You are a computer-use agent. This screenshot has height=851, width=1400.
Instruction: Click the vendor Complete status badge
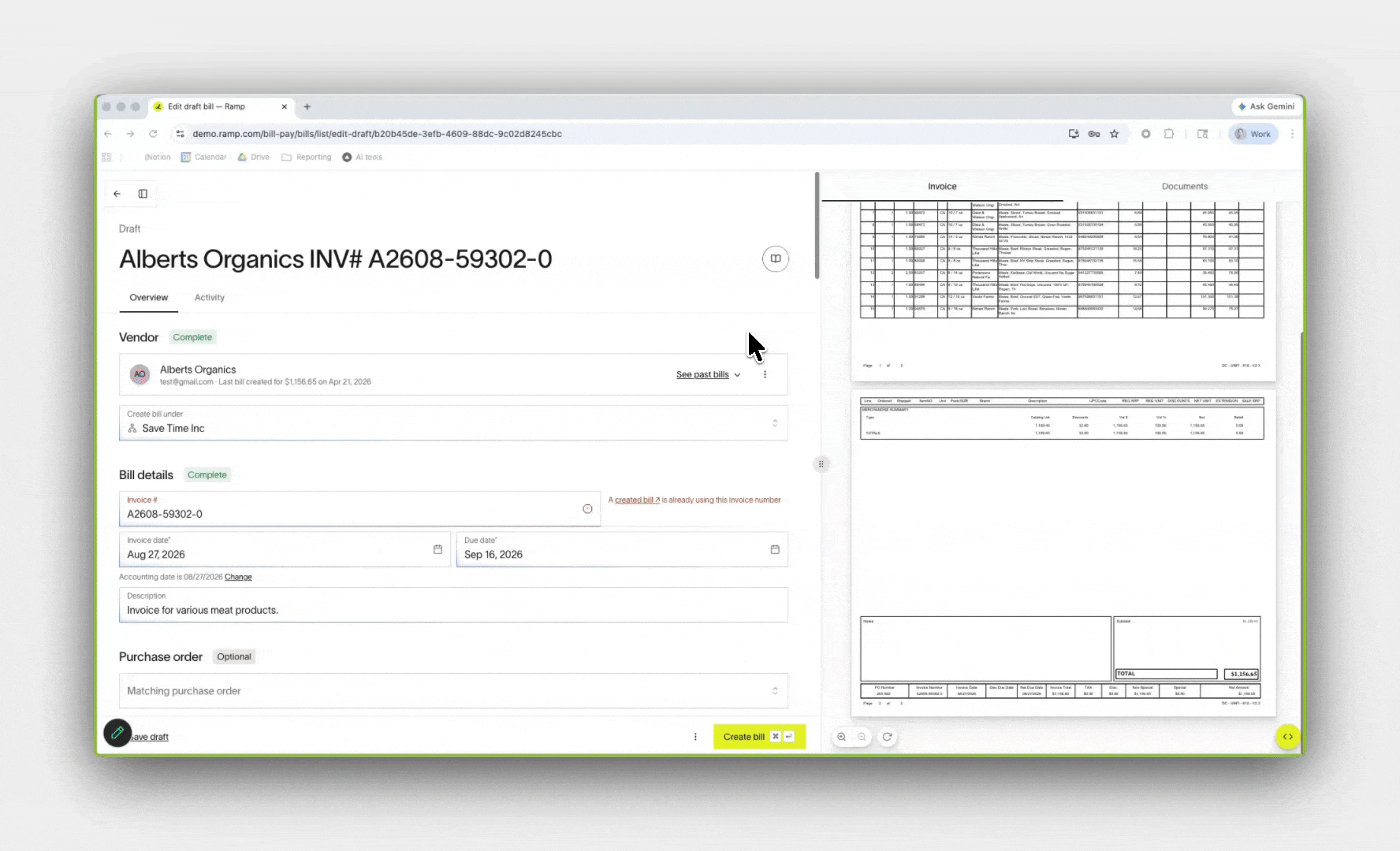pyautogui.click(x=192, y=337)
